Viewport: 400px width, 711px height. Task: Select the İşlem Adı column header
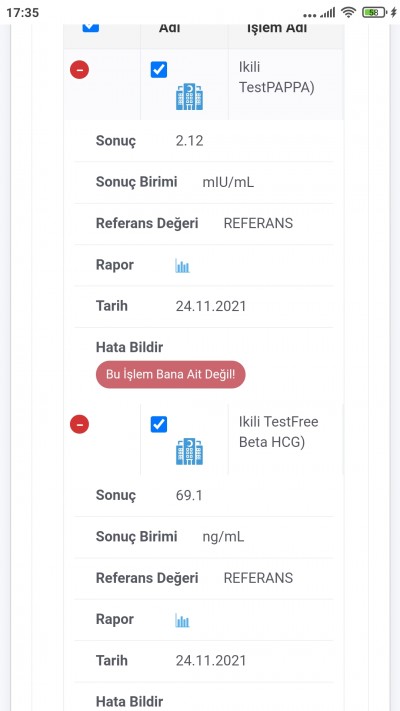277,28
